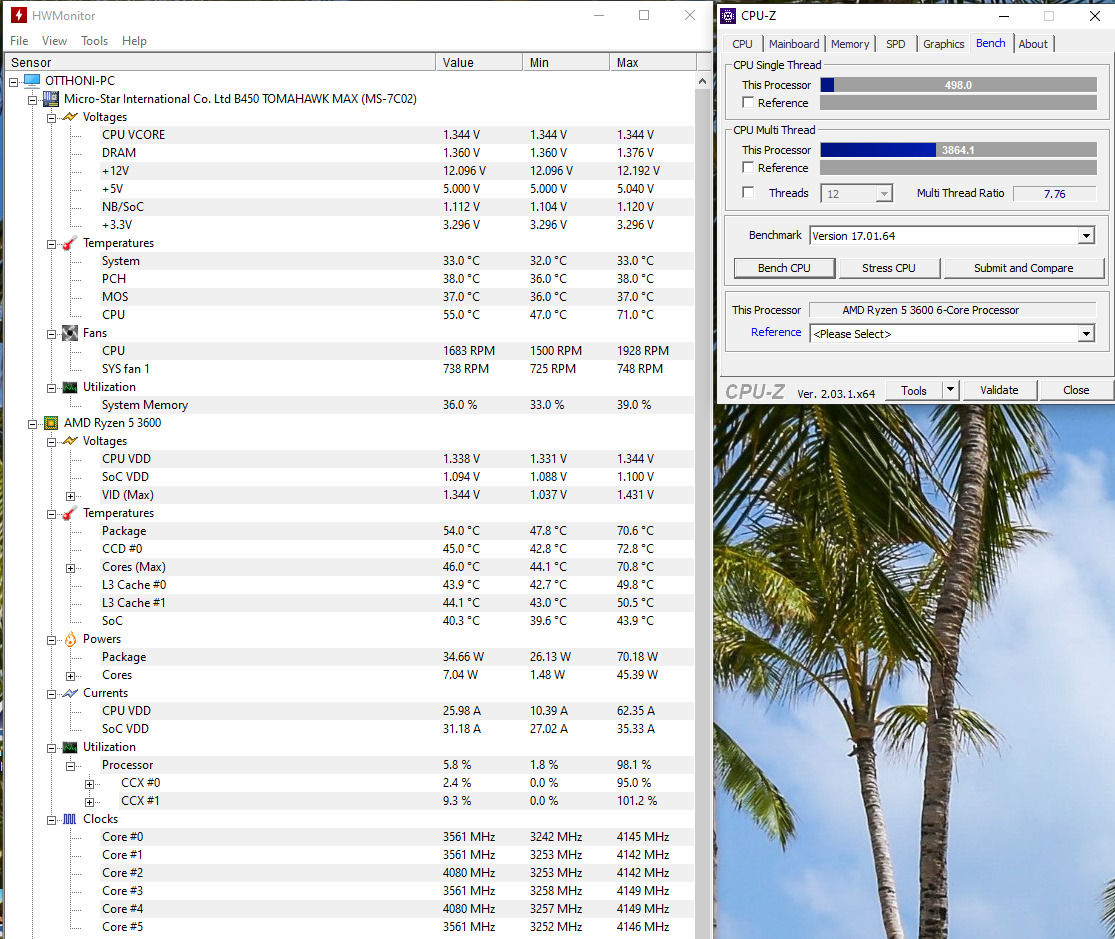Click the CPU-Z title bar chip icon
The width and height of the screenshot is (1115, 939).
[x=728, y=16]
